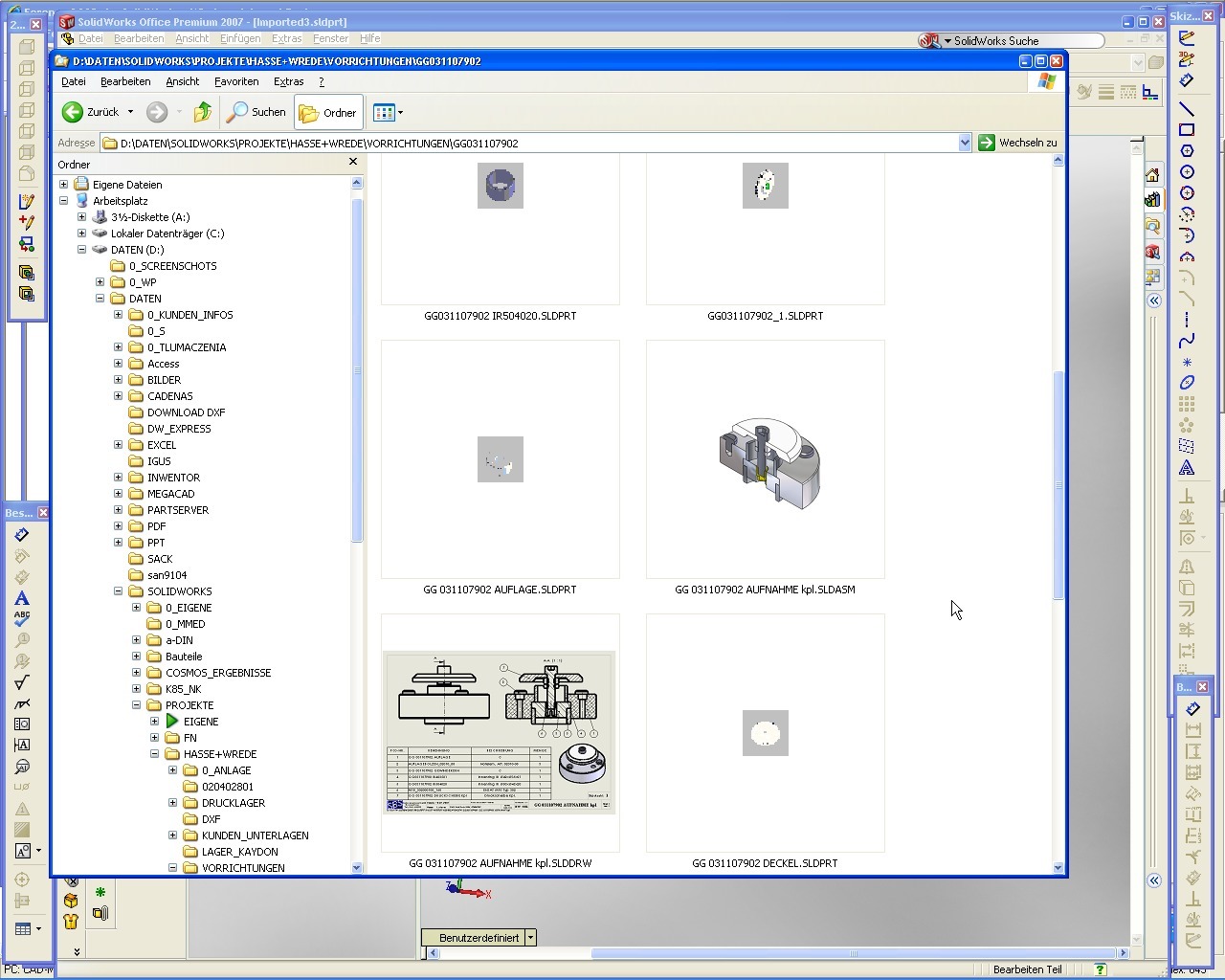Select the Polygon sketch tool
Image resolution: width=1225 pixels, height=980 pixels.
click(1187, 150)
